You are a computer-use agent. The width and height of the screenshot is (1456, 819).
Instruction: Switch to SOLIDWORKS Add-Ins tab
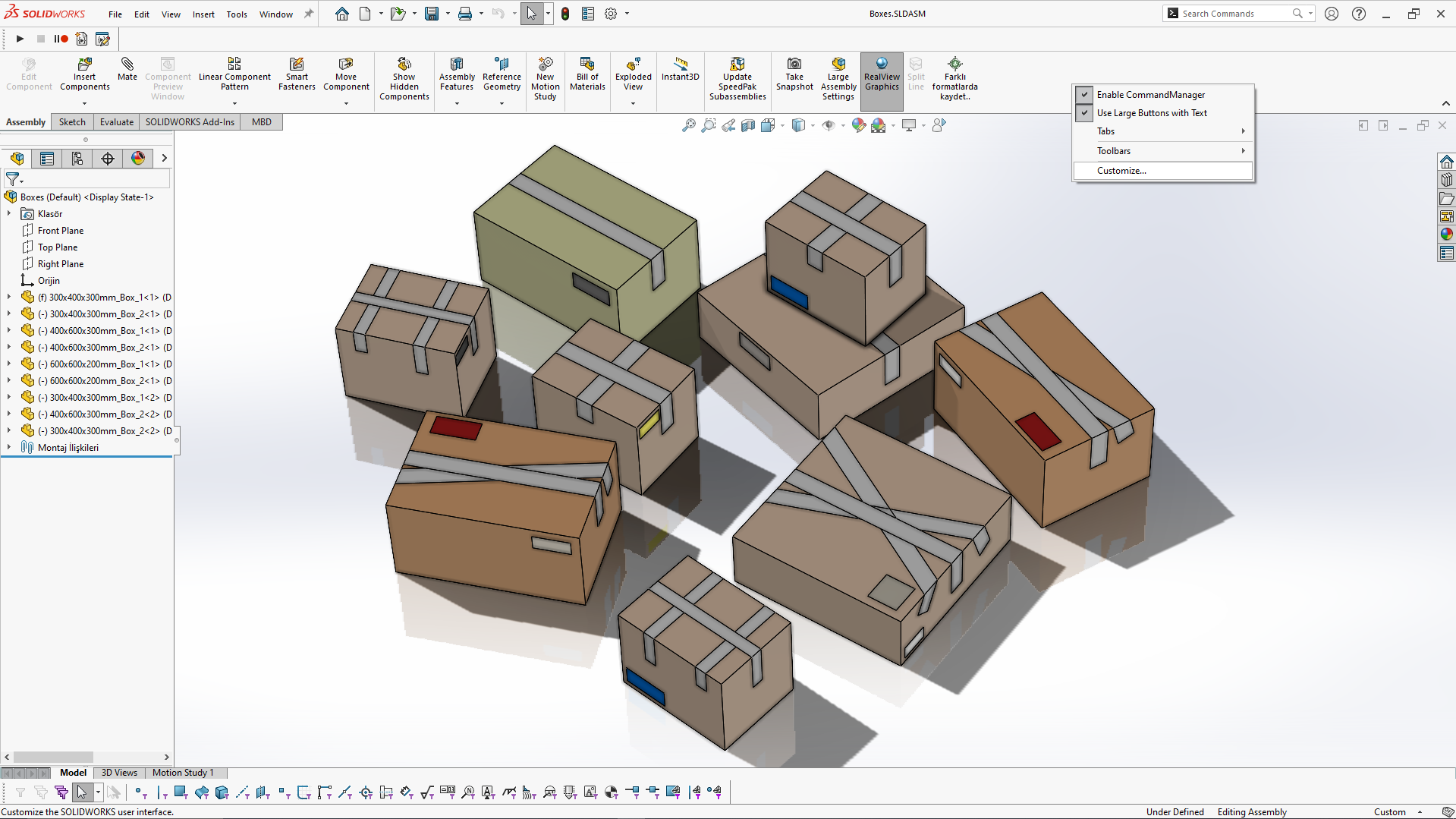tap(190, 122)
